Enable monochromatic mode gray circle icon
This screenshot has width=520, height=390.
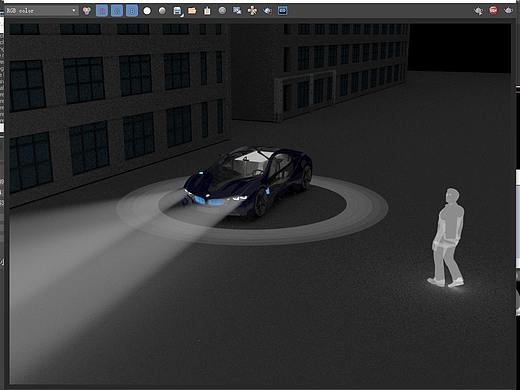162,11
